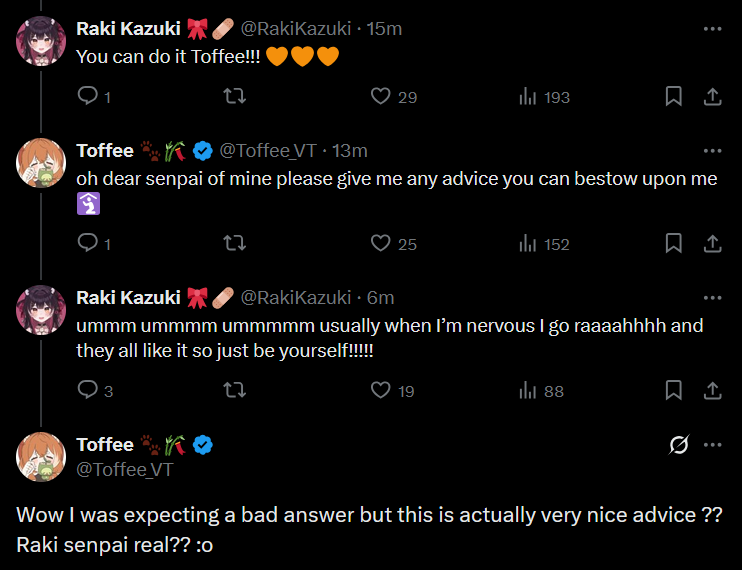
Task: Bookmark Raki's "You can do it Toffee" tweet
Action: (x=674, y=97)
